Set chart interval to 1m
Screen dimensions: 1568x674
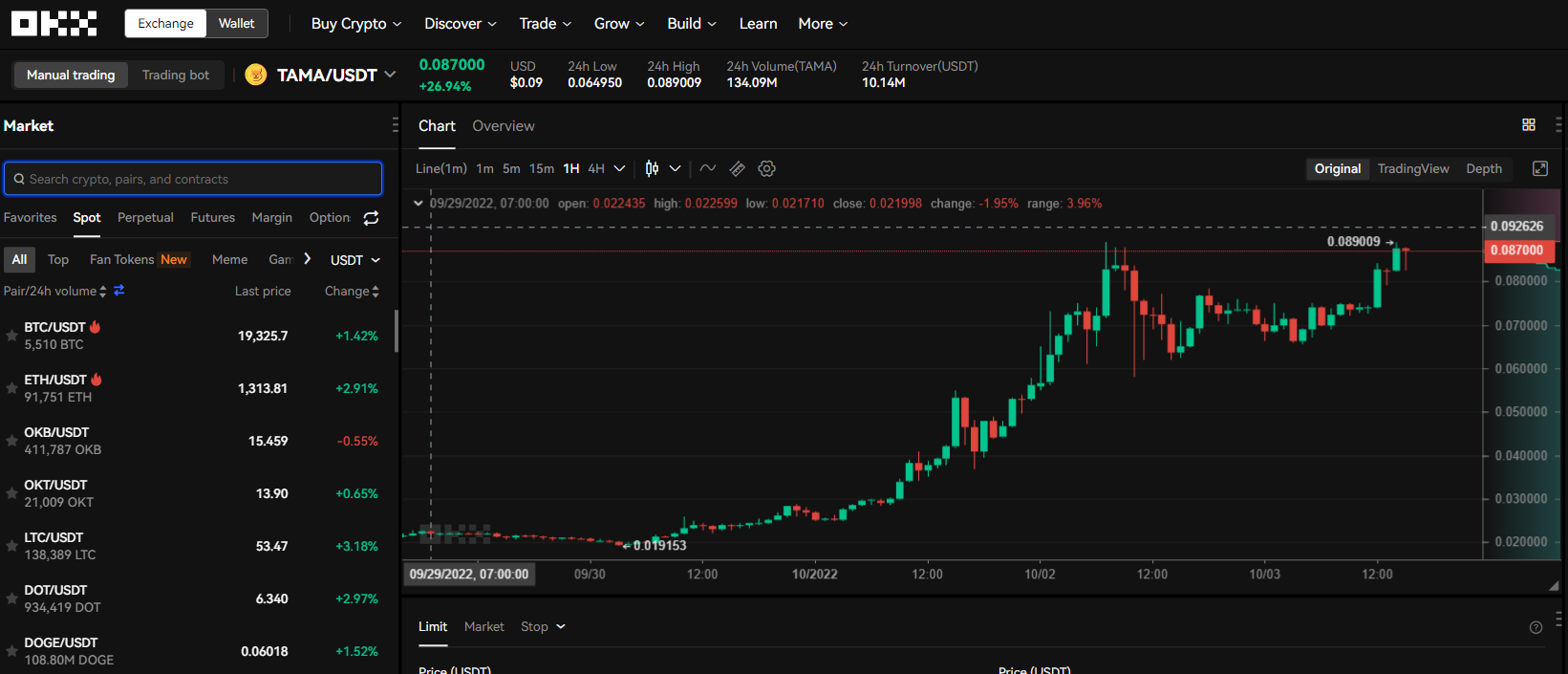coord(484,168)
